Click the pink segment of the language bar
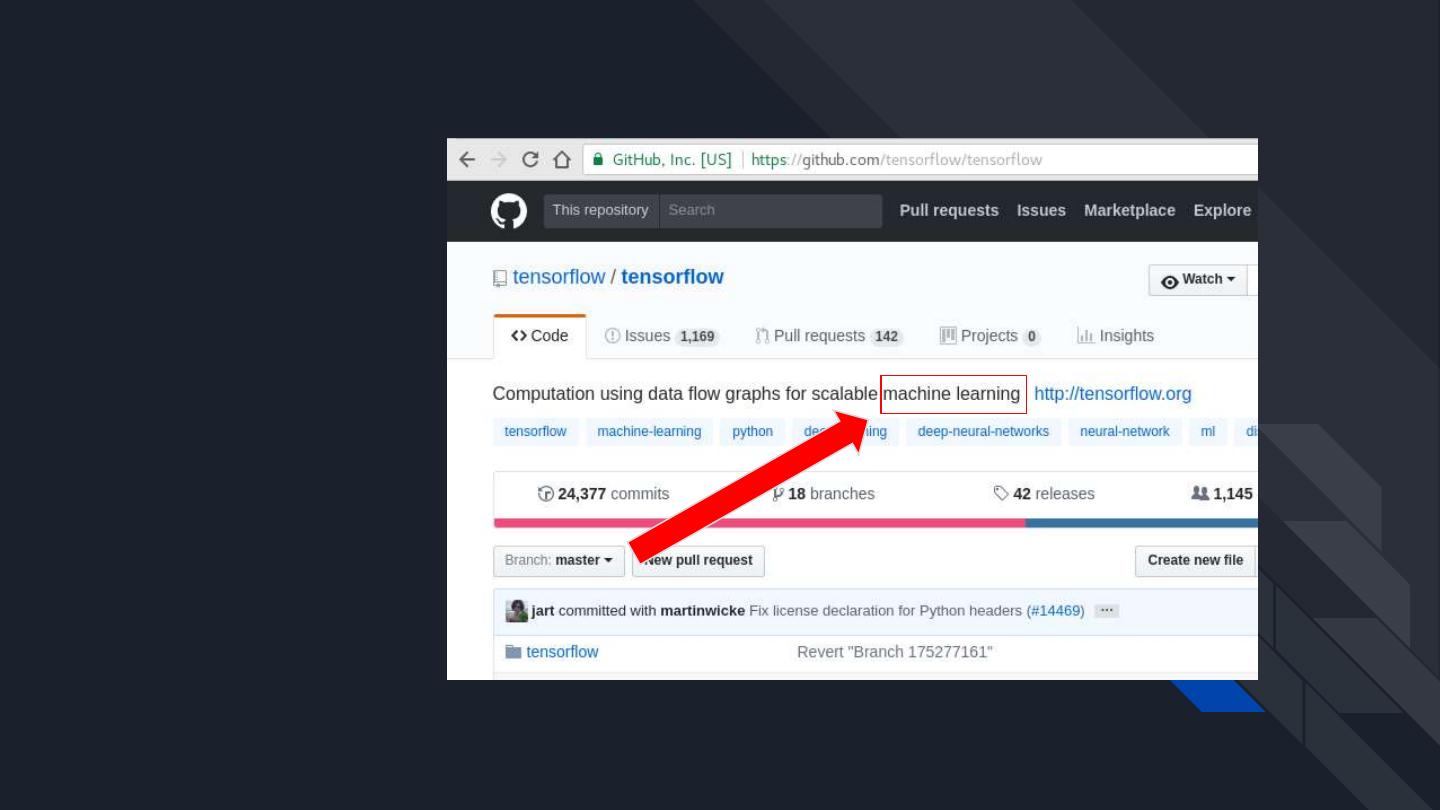Viewport: 1440px width, 810px height. click(759, 523)
